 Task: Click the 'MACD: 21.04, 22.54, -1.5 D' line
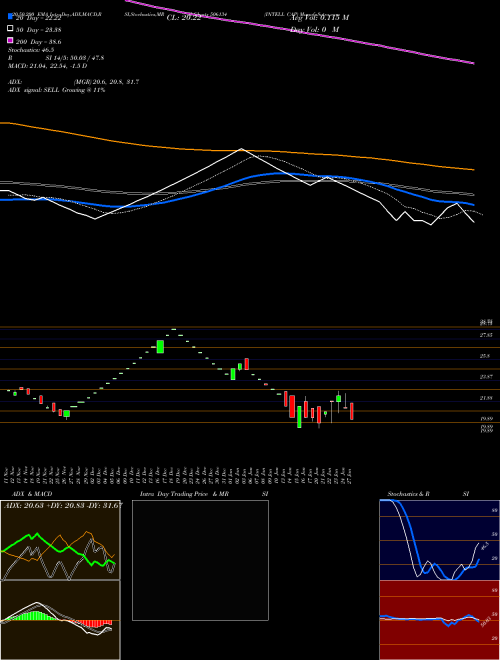tap(48, 66)
